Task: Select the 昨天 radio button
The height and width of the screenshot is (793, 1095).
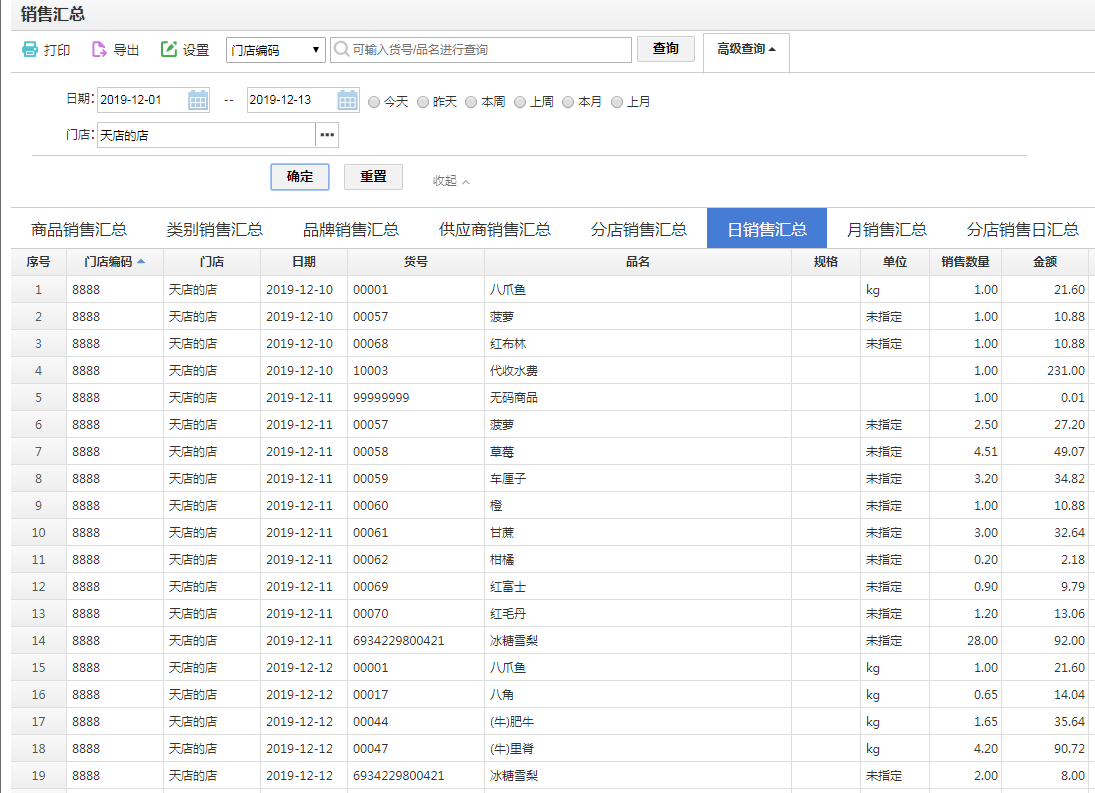Action: (422, 102)
